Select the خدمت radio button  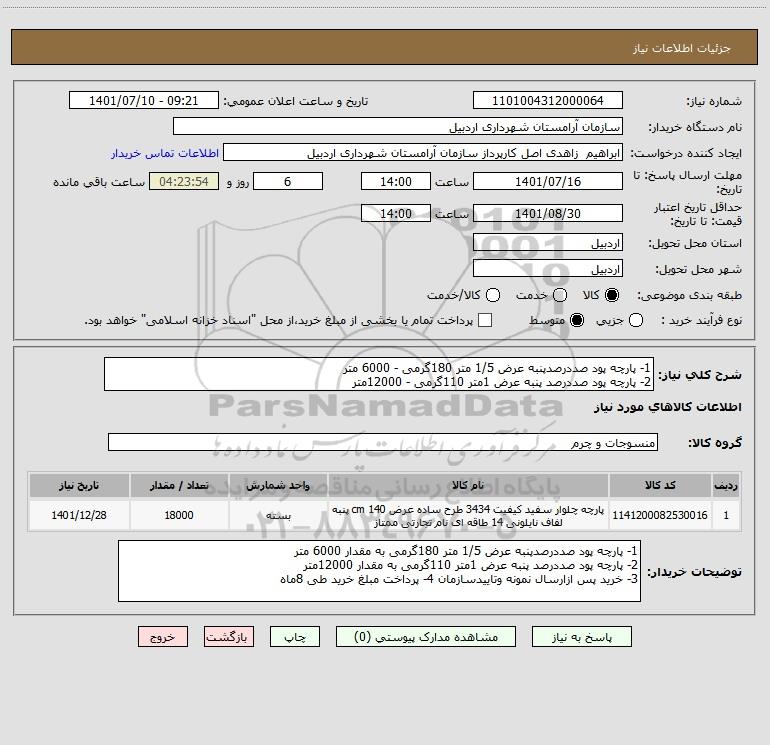(x=560, y=295)
